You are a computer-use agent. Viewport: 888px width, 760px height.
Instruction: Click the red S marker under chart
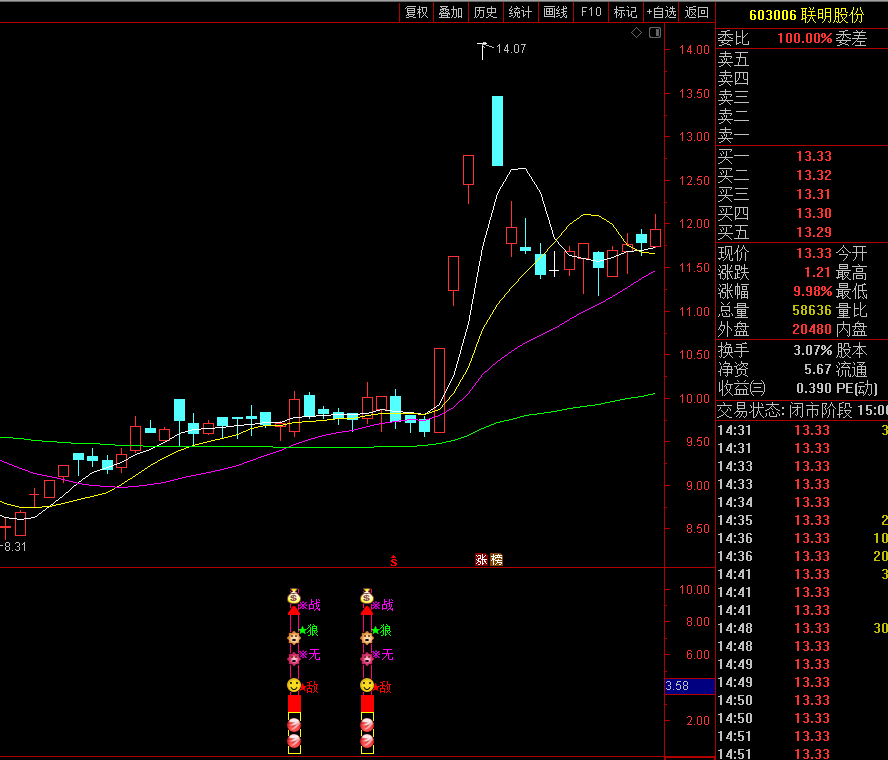coord(394,561)
